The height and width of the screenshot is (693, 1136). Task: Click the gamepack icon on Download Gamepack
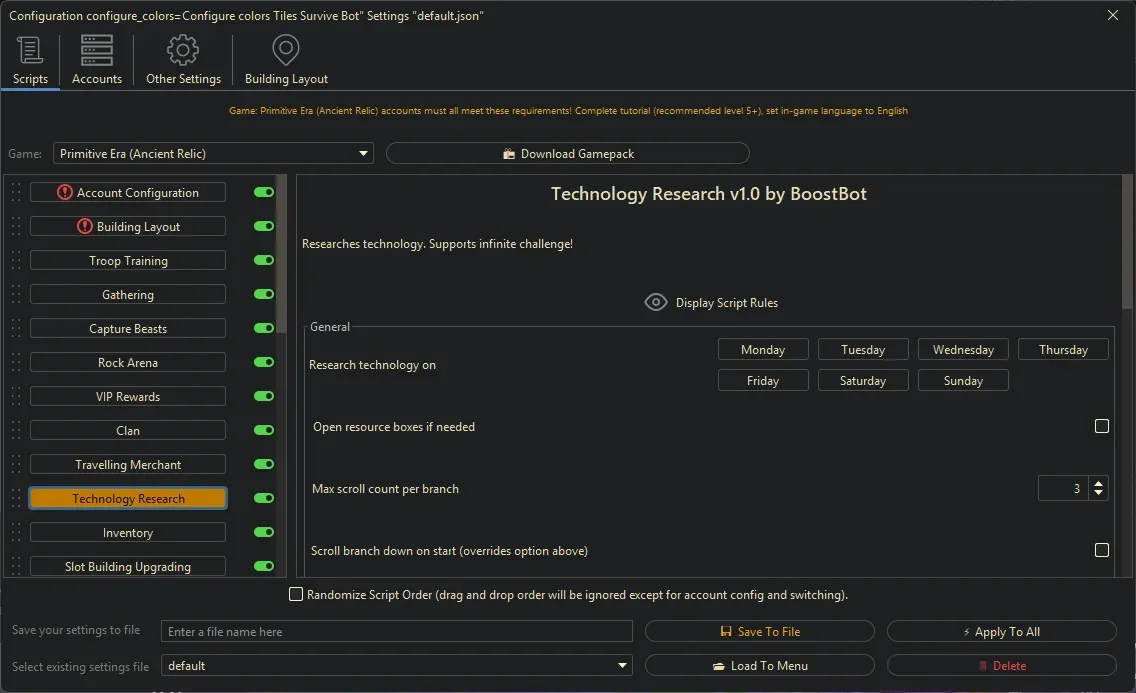pyautogui.click(x=512, y=153)
